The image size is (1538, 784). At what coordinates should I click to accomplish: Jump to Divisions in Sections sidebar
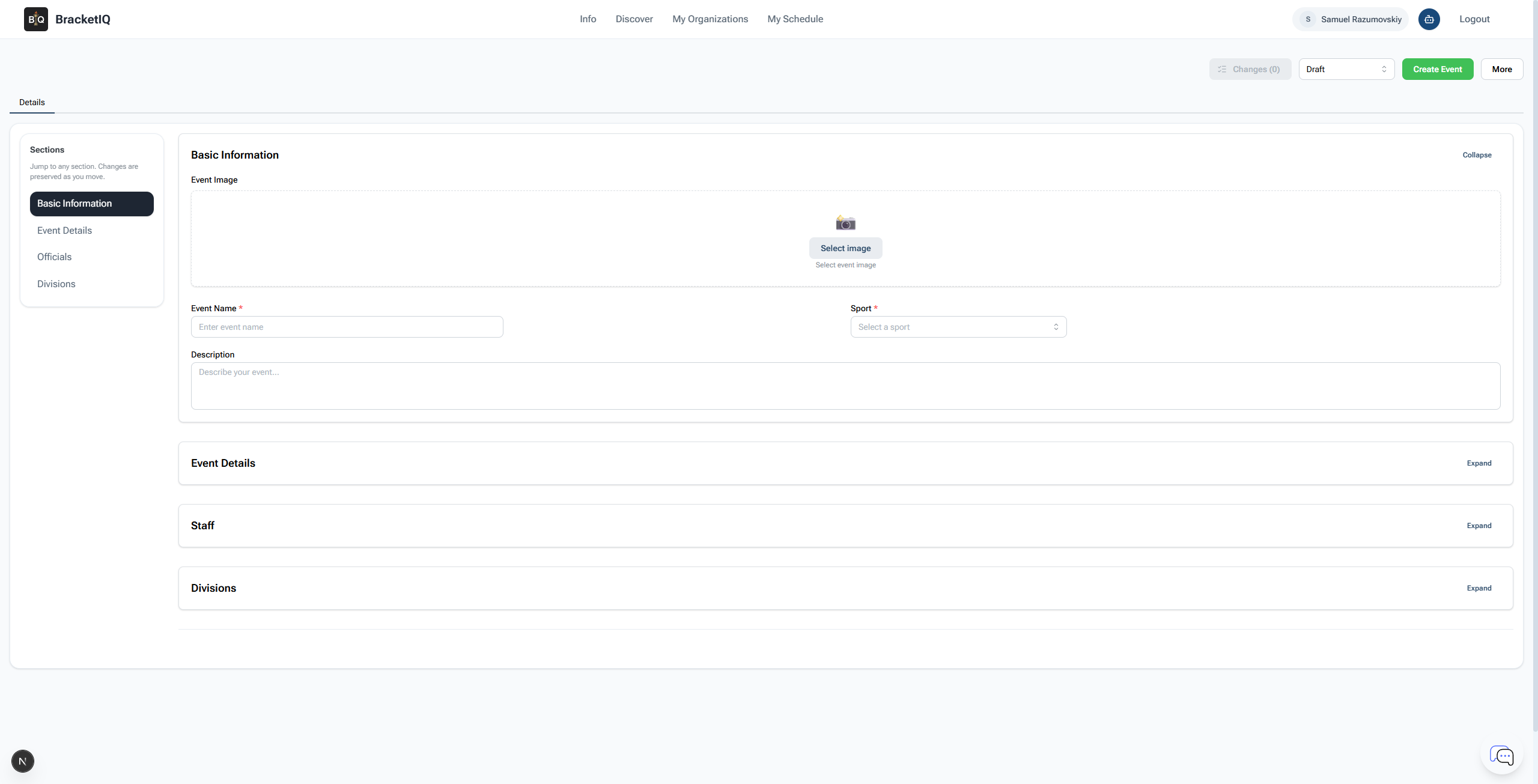92,284
